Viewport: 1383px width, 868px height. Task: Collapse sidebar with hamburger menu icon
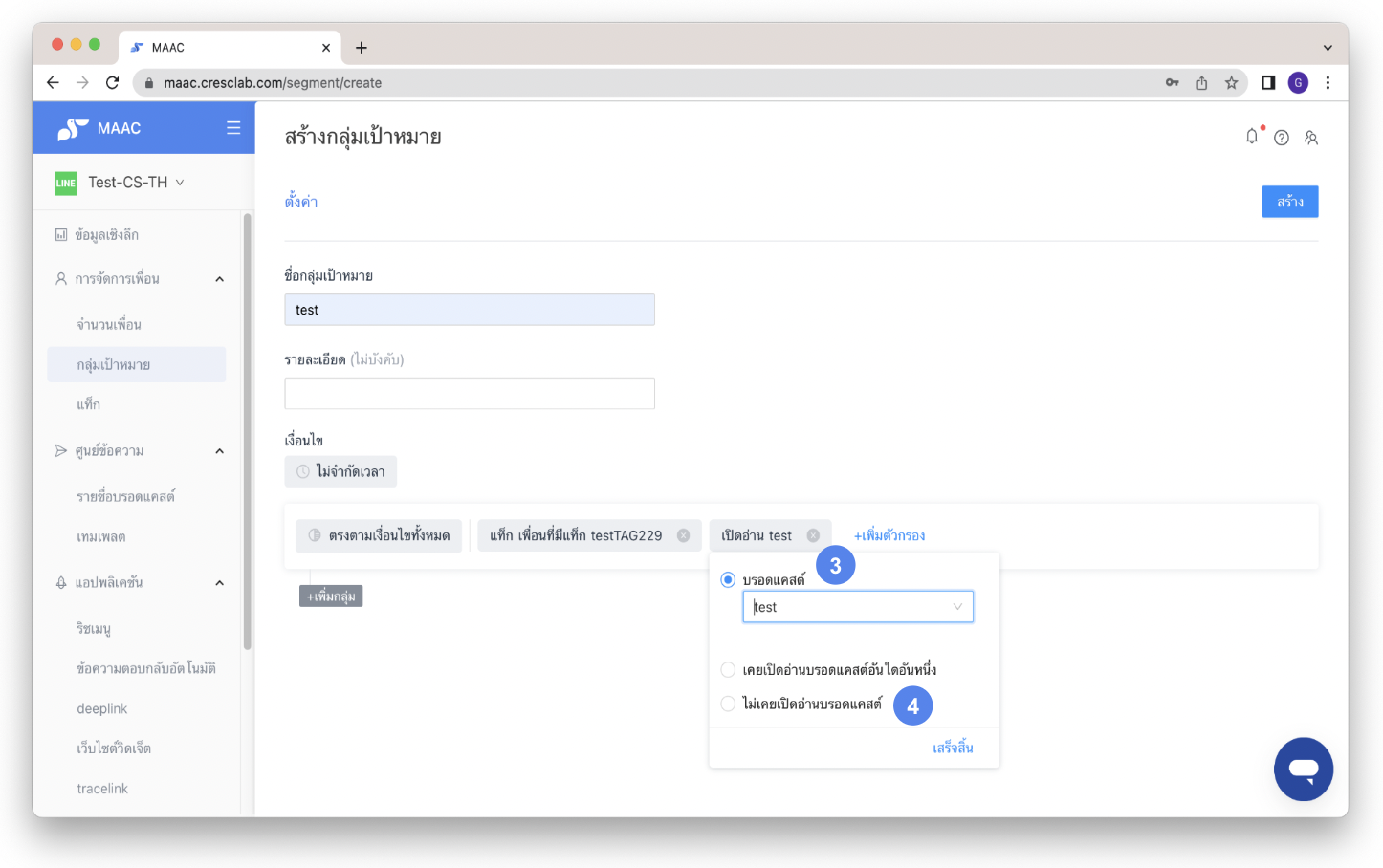[x=233, y=128]
